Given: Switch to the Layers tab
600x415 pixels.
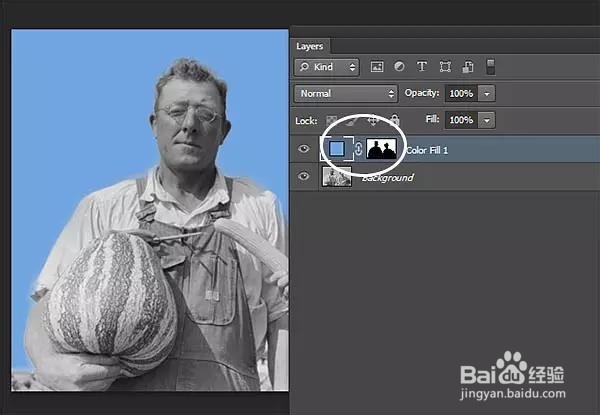Looking at the screenshot, I should (310, 46).
